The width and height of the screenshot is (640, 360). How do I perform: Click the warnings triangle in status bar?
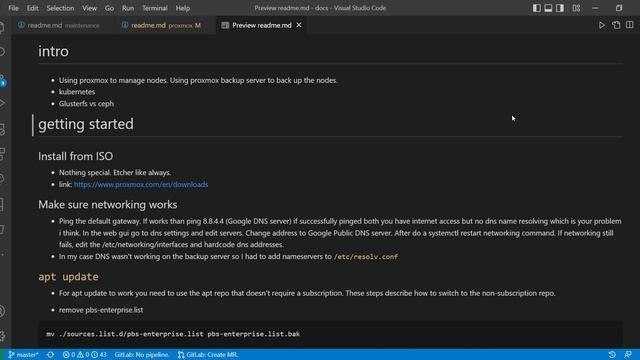[x=80, y=355]
